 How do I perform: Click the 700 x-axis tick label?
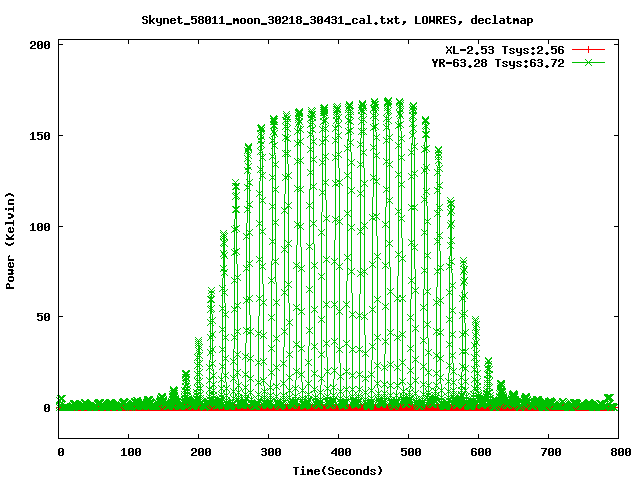(x=551, y=452)
